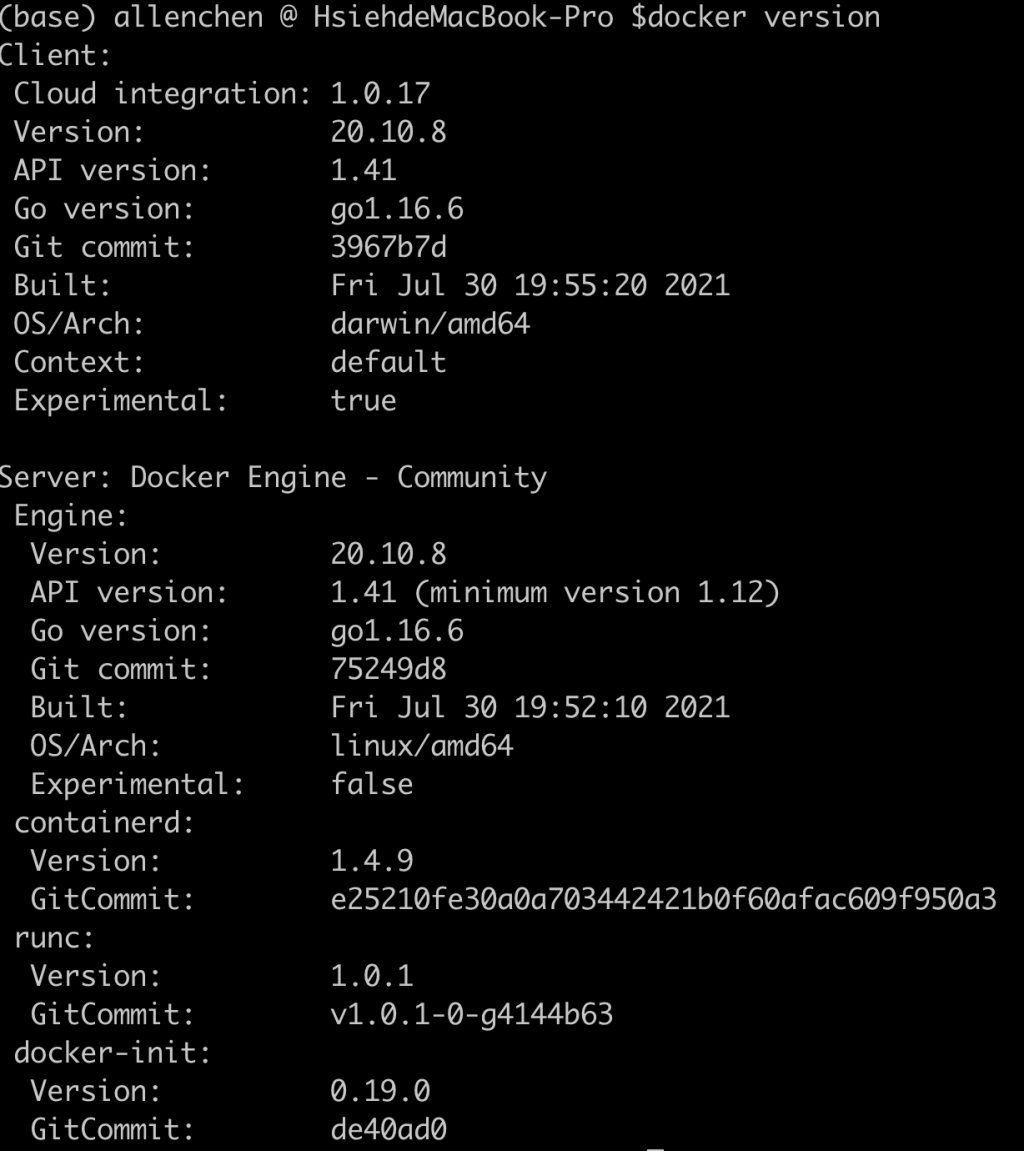Click the linux/amd64 OS/Arch value
1024x1151 pixels.
422,746
